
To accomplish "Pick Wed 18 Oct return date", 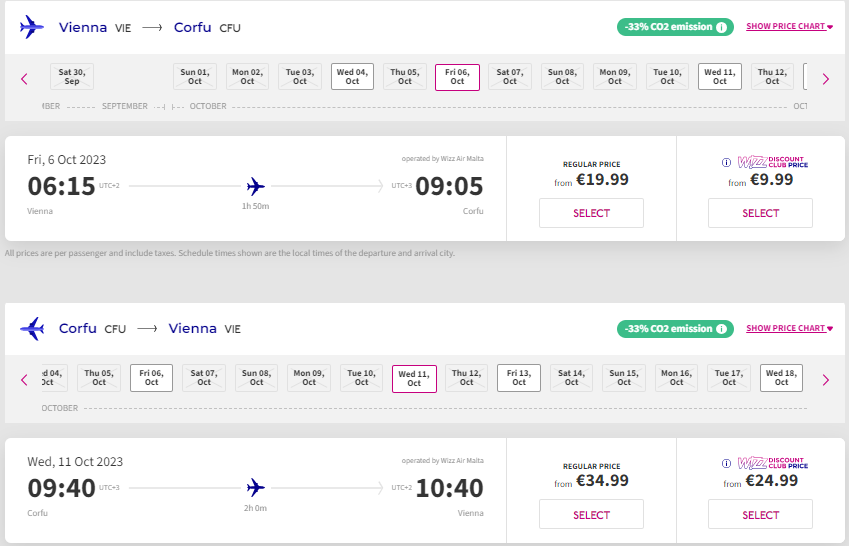I will point(781,378).
